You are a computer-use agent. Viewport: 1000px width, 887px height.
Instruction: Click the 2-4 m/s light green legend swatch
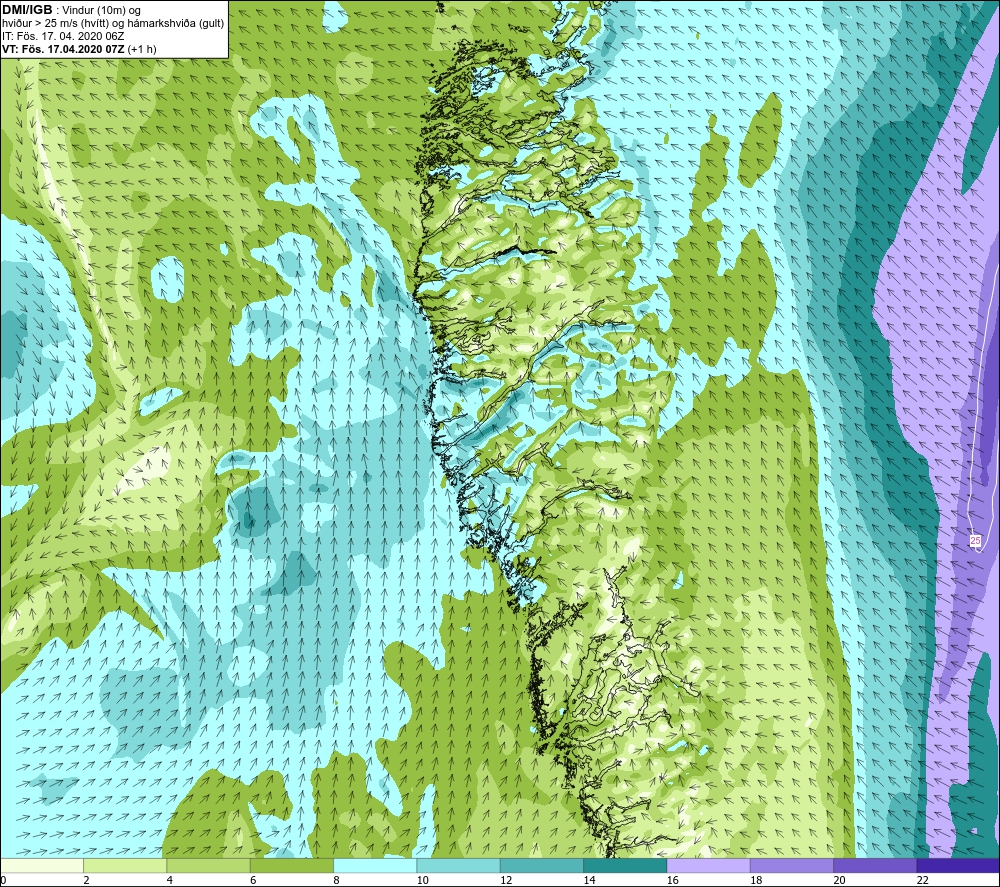pyautogui.click(x=125, y=865)
